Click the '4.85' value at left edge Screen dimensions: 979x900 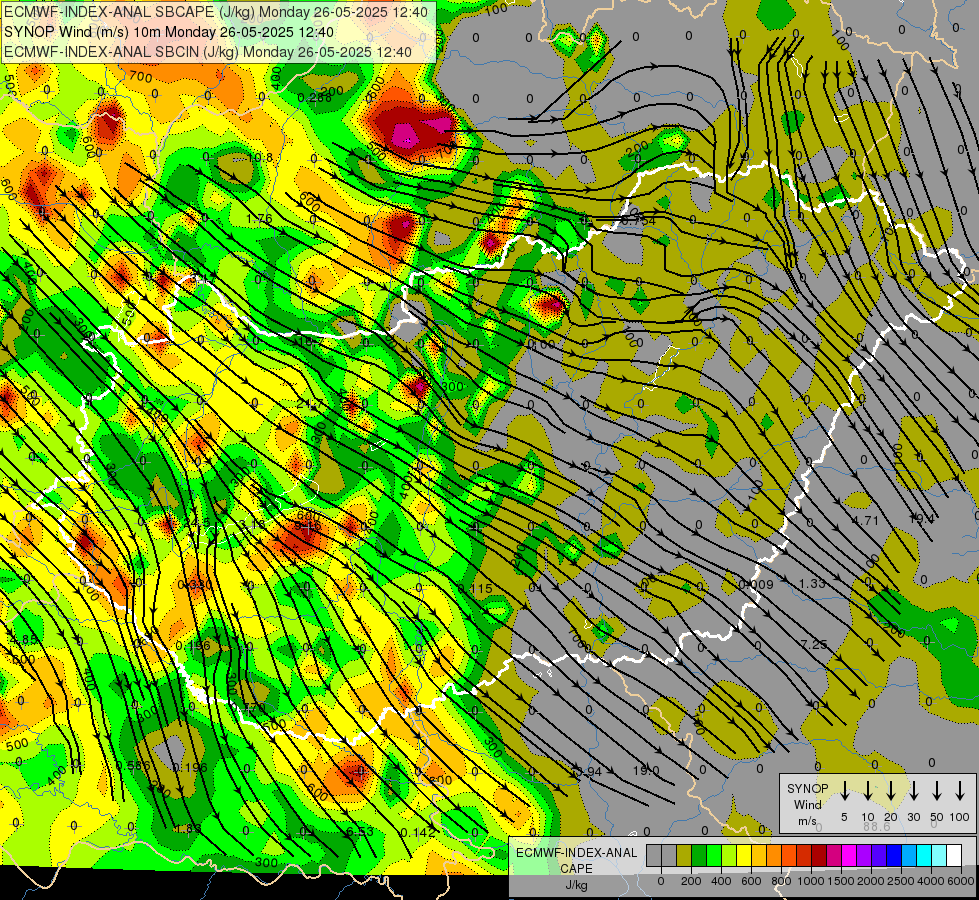click(x=24, y=640)
